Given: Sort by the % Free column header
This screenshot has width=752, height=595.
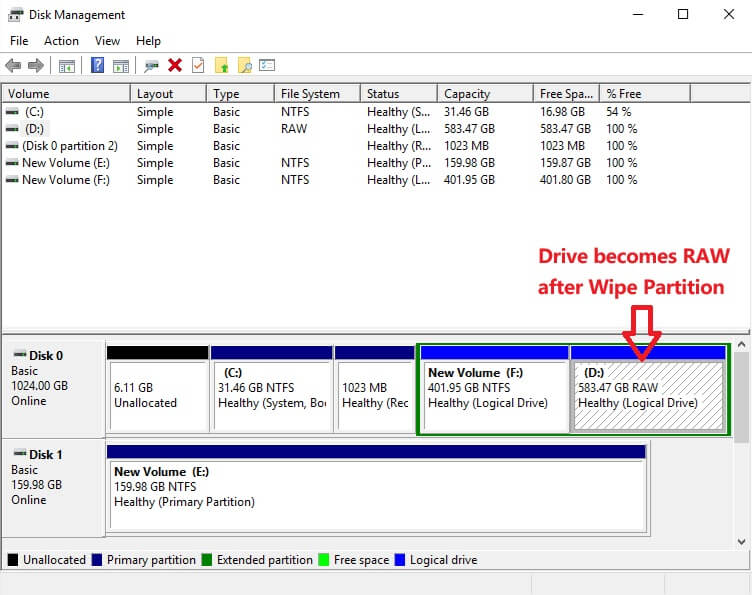Looking at the screenshot, I should pyautogui.click(x=645, y=93).
